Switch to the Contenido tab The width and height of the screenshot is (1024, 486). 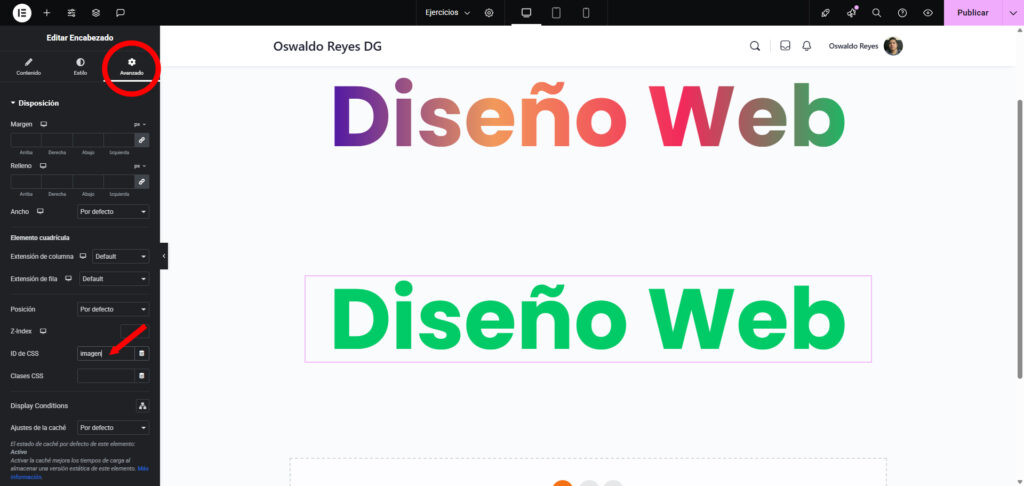(x=29, y=67)
